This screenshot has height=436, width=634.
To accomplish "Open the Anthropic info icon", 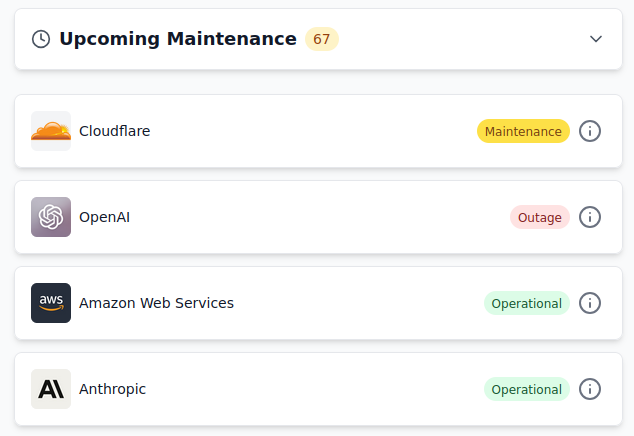I will click(590, 389).
